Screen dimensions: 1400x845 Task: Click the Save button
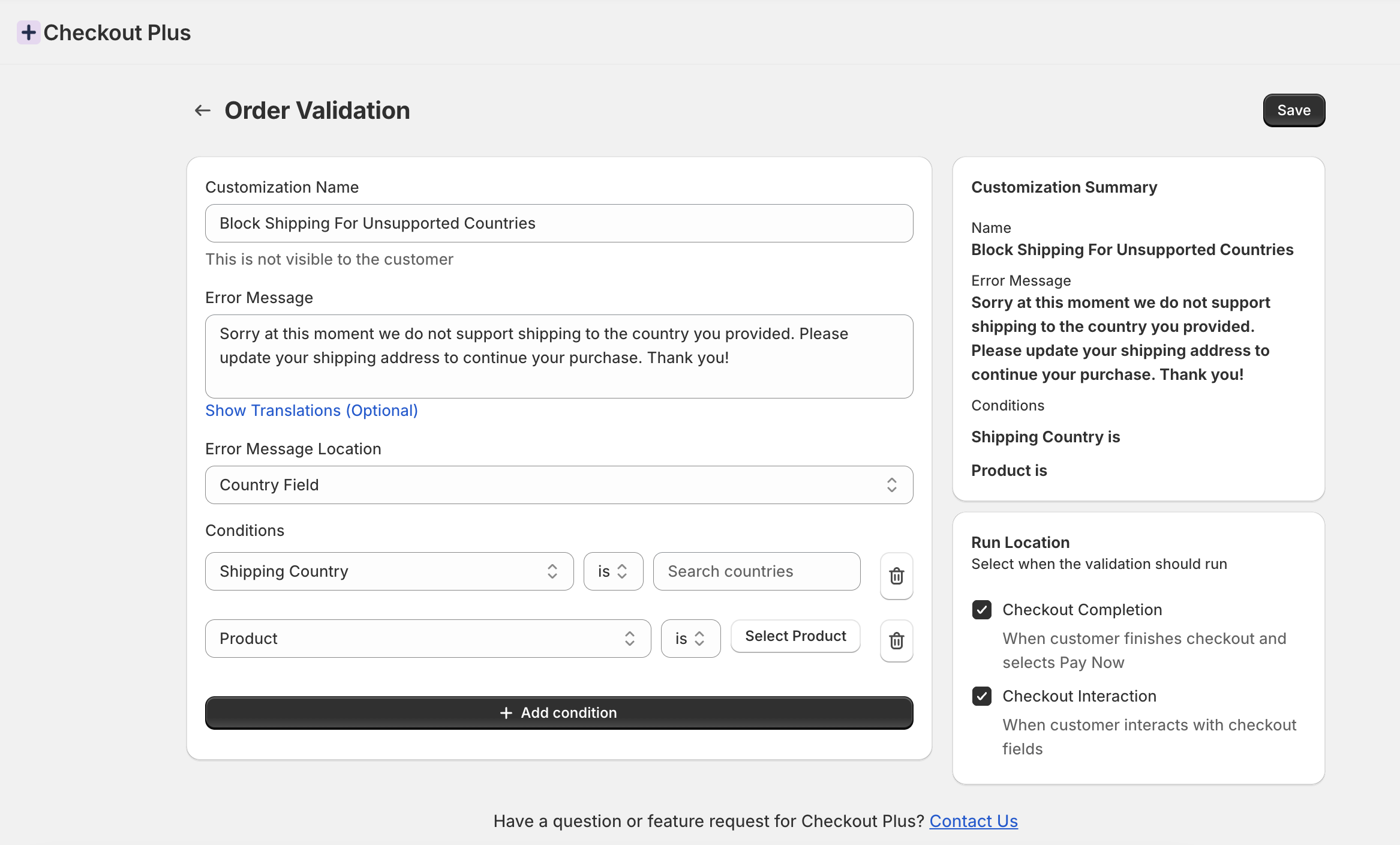pyautogui.click(x=1293, y=110)
